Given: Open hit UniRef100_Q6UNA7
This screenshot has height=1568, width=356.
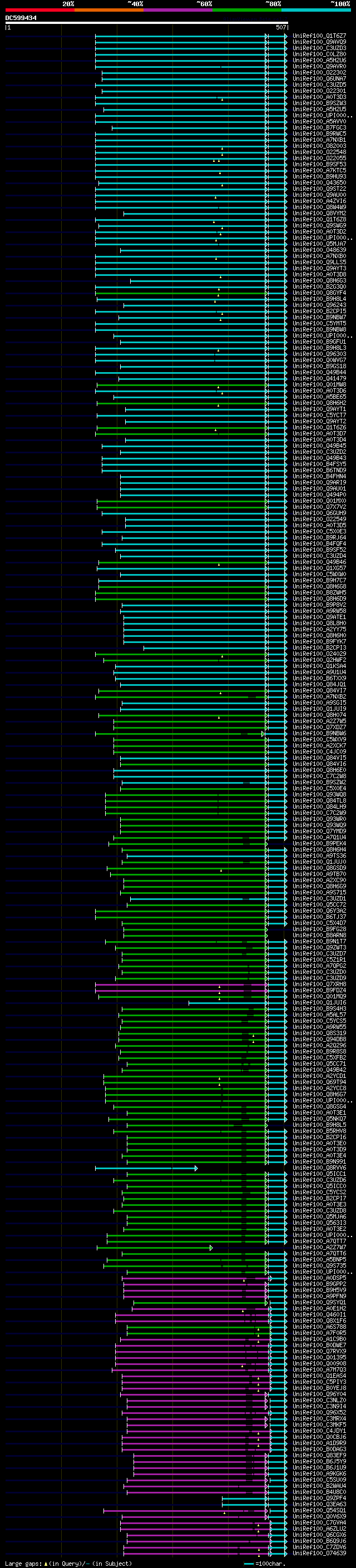Looking at the screenshot, I should [319, 78].
